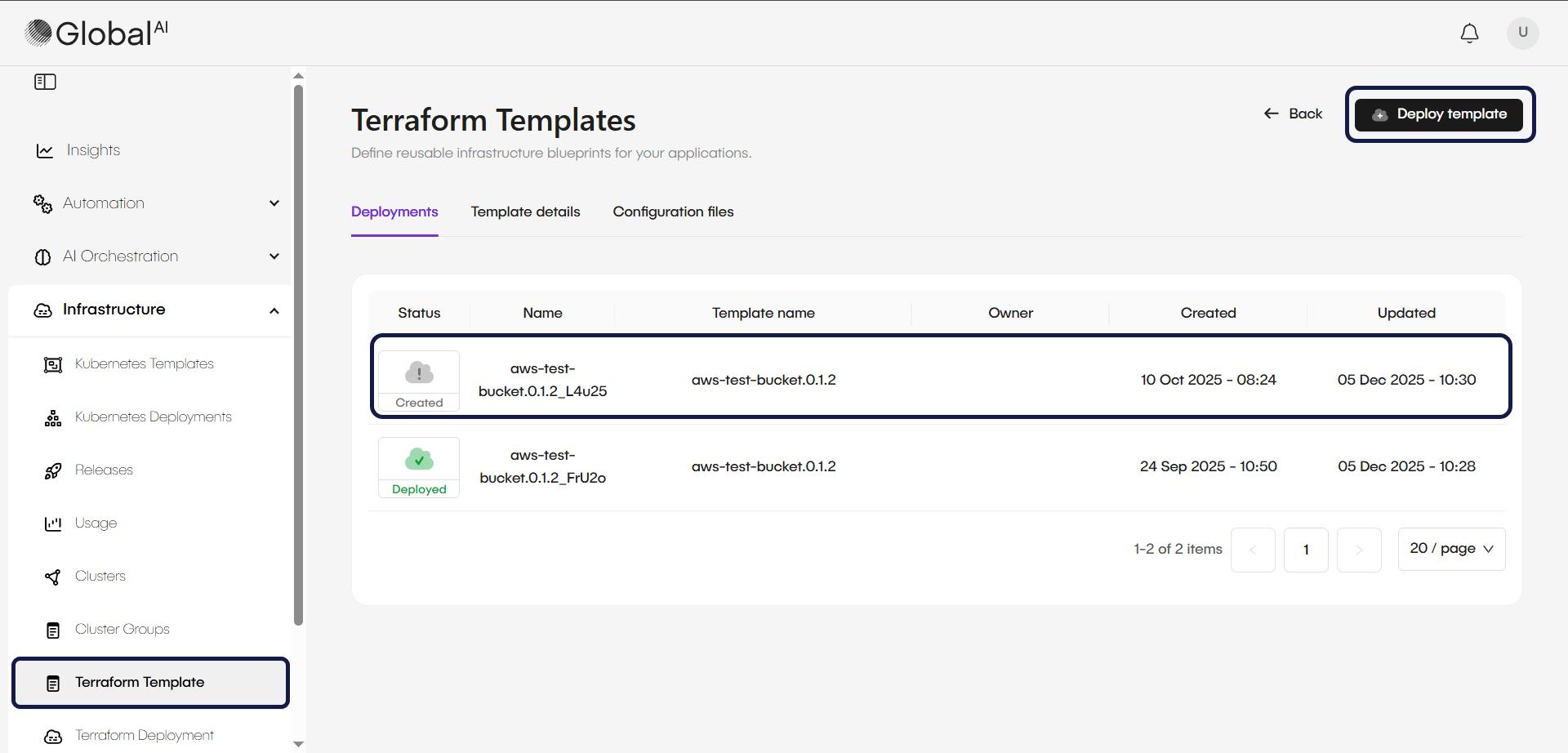The height and width of the screenshot is (753, 1568).
Task: Select the Releases rocket icon
Action: point(52,470)
